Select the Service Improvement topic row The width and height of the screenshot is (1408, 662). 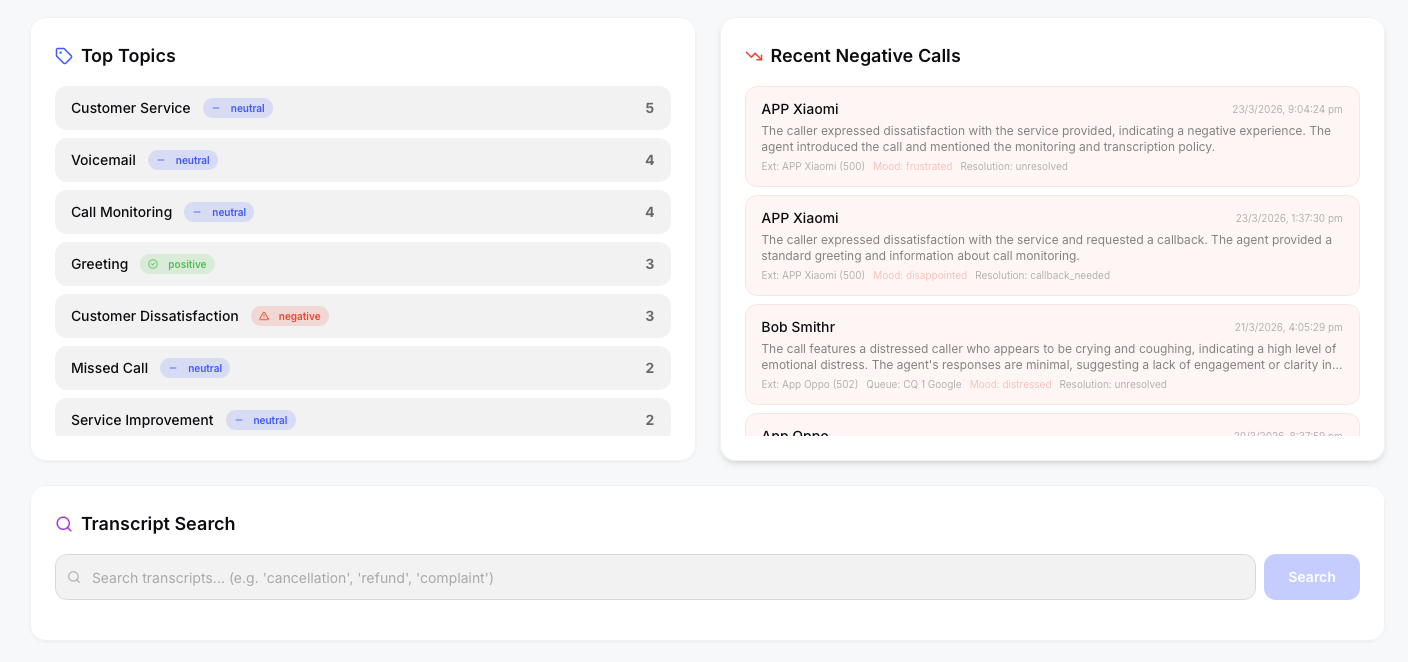[362, 419]
